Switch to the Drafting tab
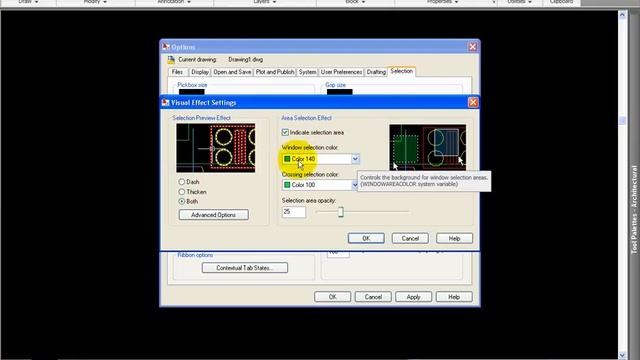The height and width of the screenshot is (360, 640). coord(376,72)
